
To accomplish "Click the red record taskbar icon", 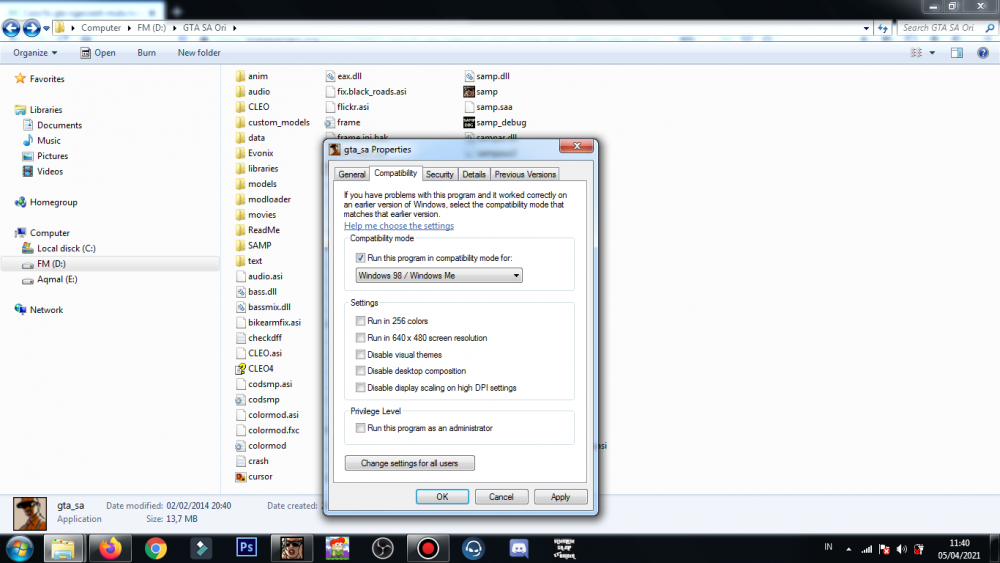I will [x=428, y=548].
